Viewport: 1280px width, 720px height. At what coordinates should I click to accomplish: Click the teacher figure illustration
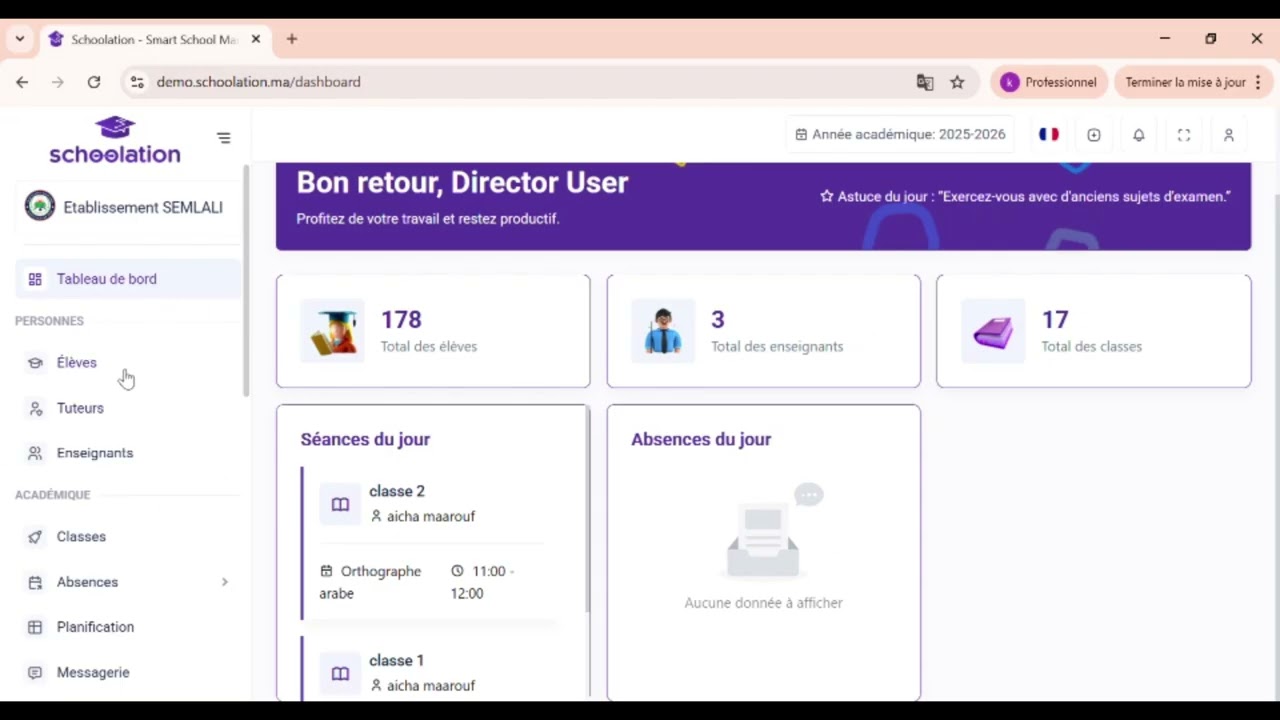[663, 331]
